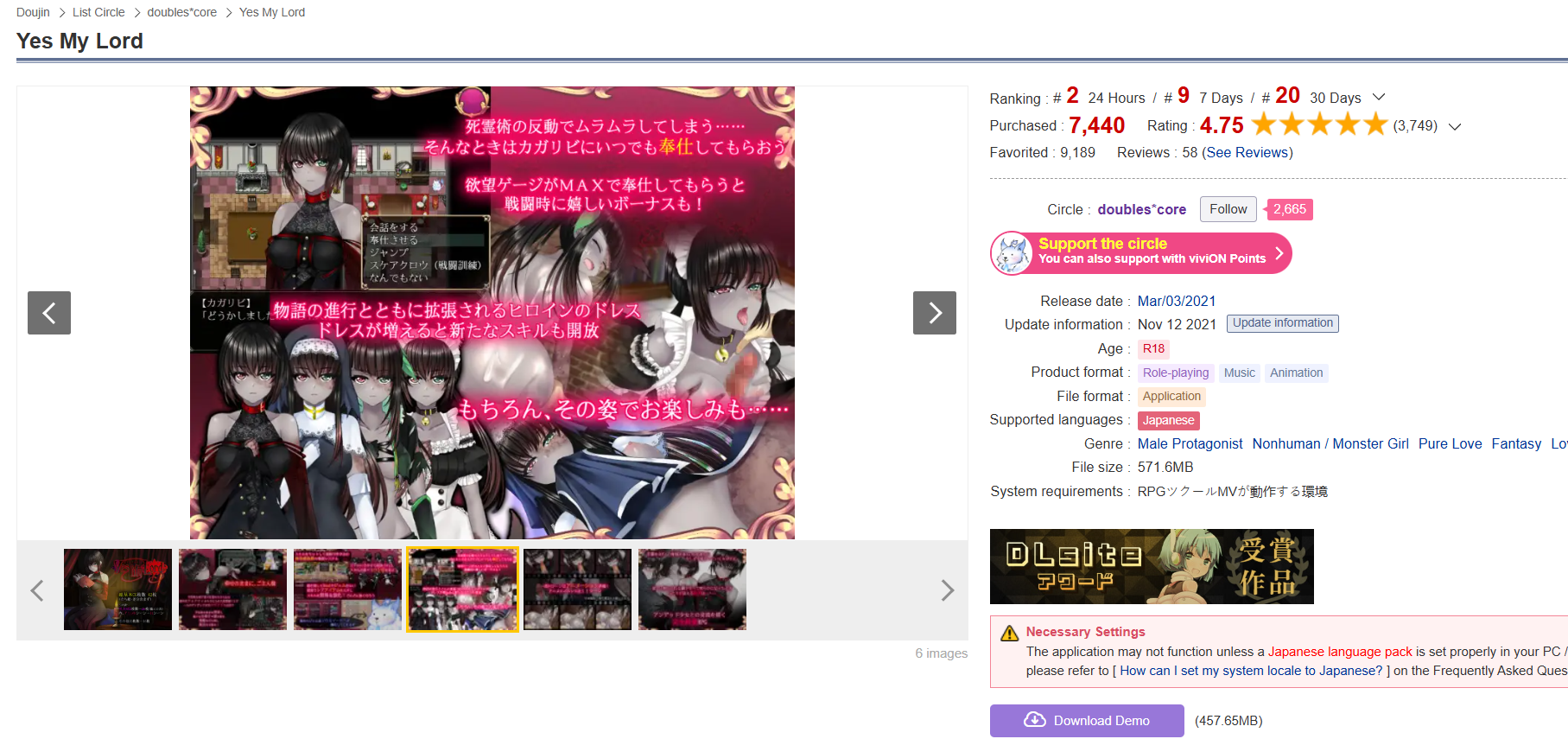This screenshot has width=1568, height=739.
Task: Open the Pure Love genre link
Action: tap(1450, 444)
